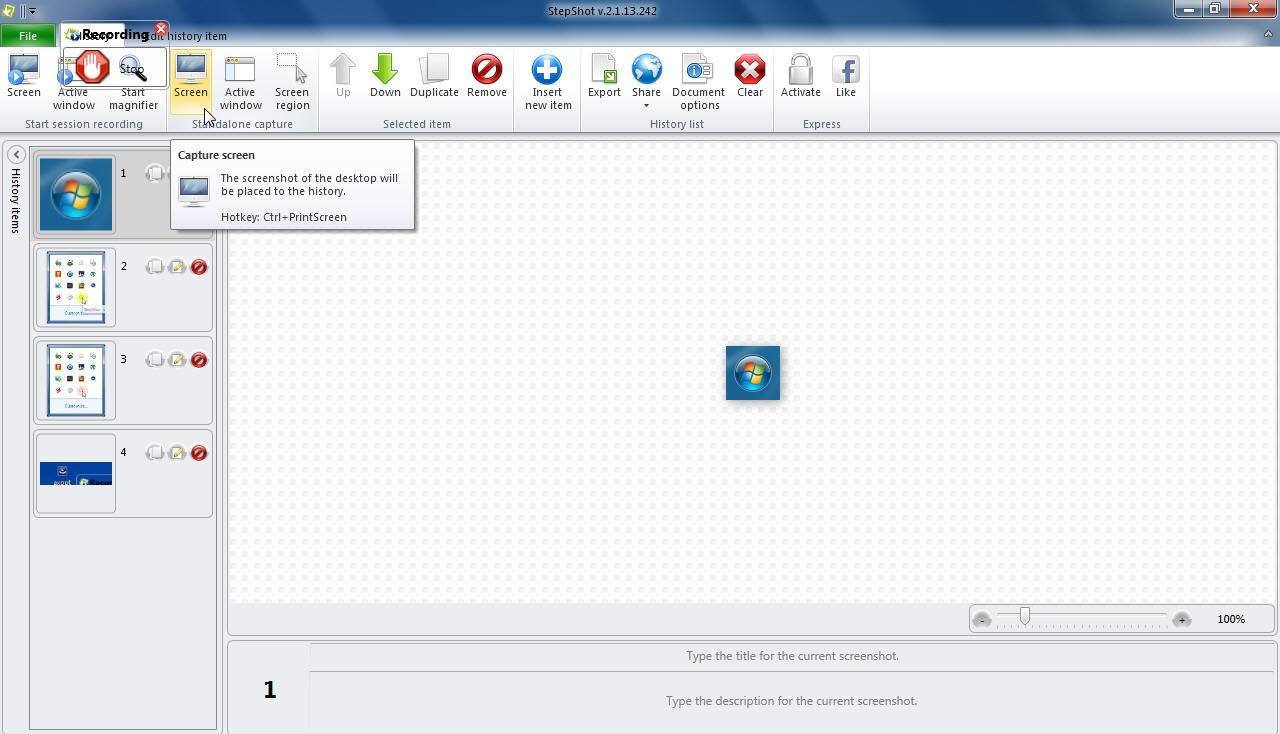The width and height of the screenshot is (1280, 734).
Task: Duplicate the selected history item
Action: (x=434, y=77)
